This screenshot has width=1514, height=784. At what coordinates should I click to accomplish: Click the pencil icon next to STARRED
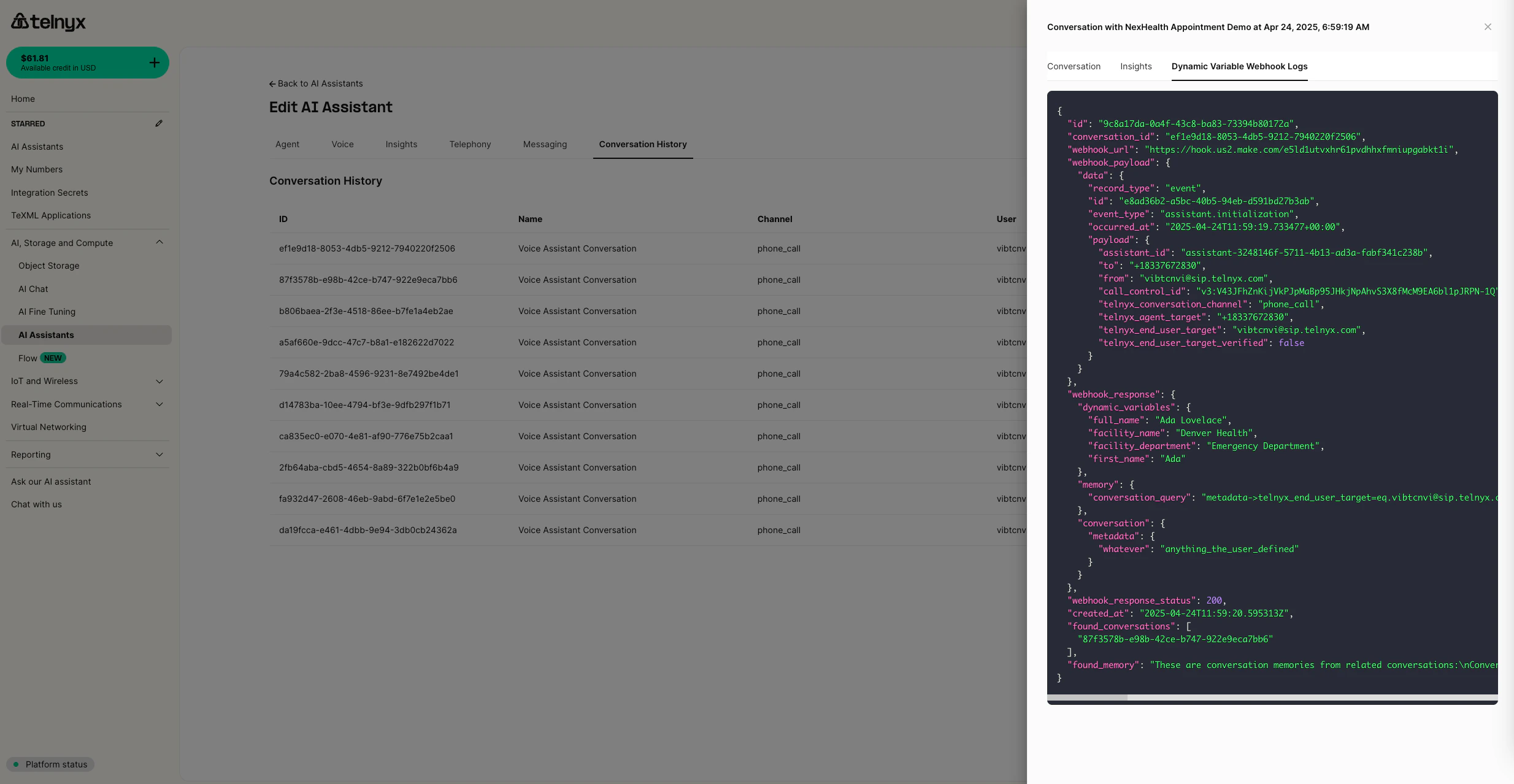[159, 123]
